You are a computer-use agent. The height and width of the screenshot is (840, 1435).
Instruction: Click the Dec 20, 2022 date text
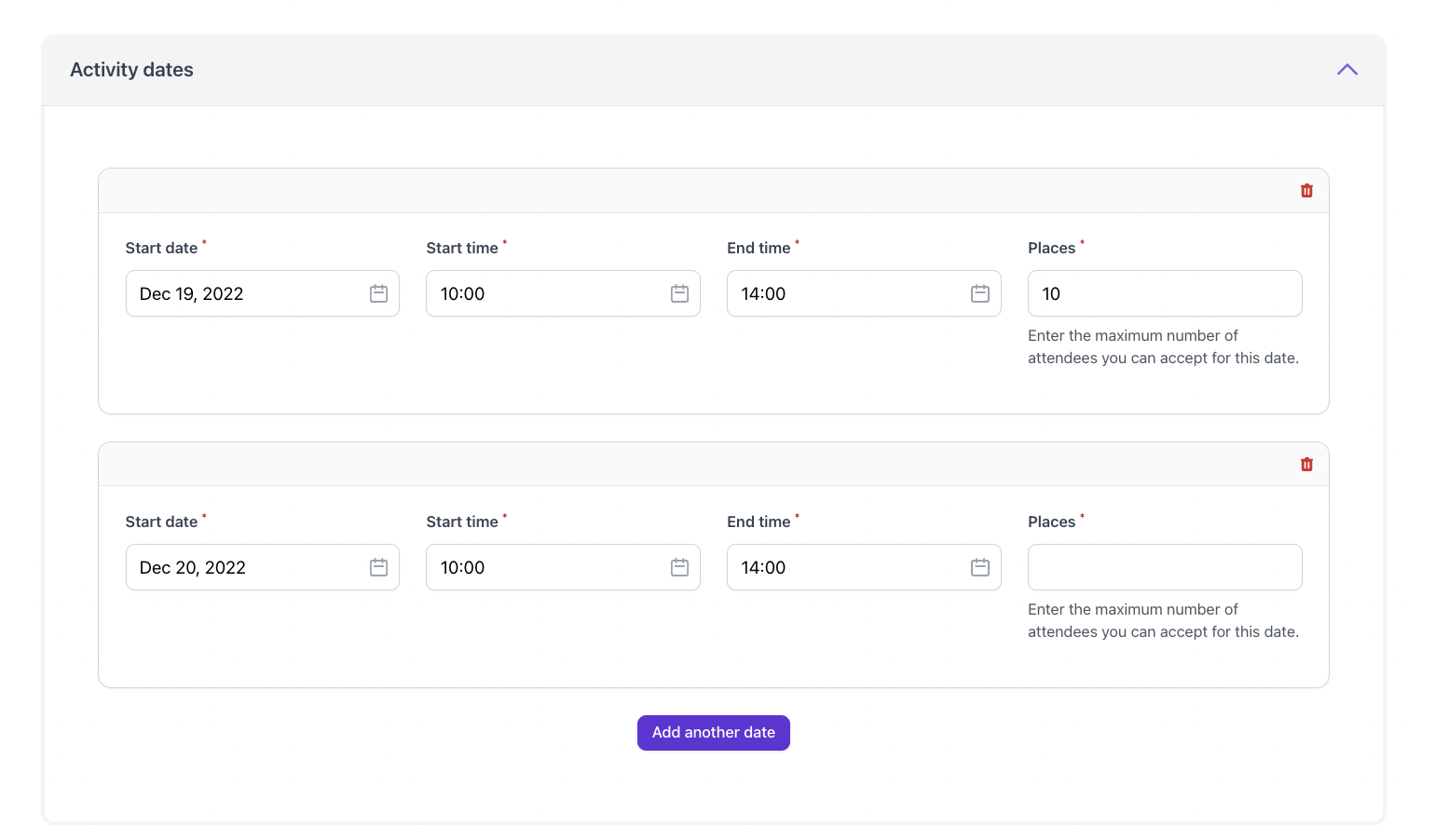pos(192,568)
